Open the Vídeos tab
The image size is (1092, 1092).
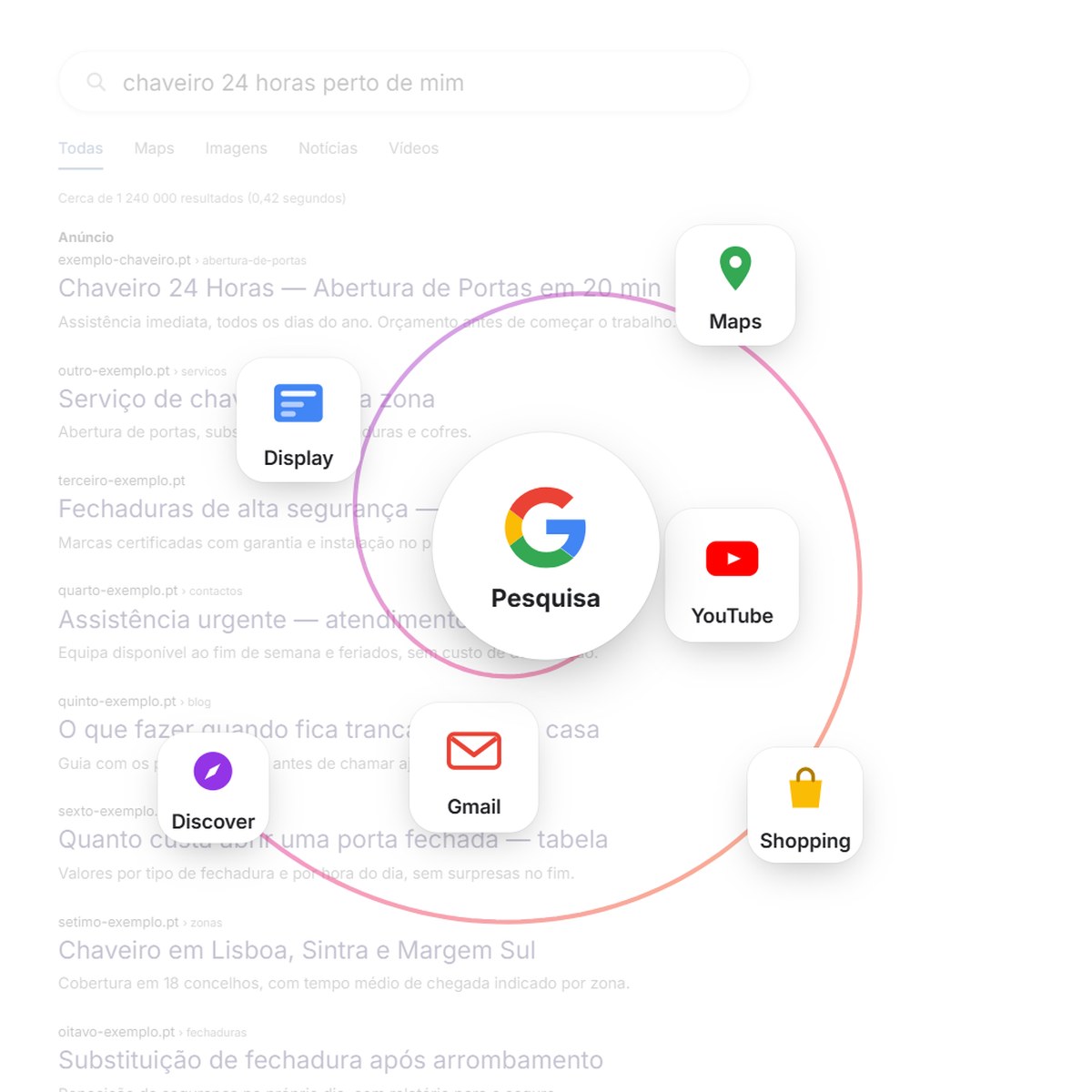tap(414, 148)
